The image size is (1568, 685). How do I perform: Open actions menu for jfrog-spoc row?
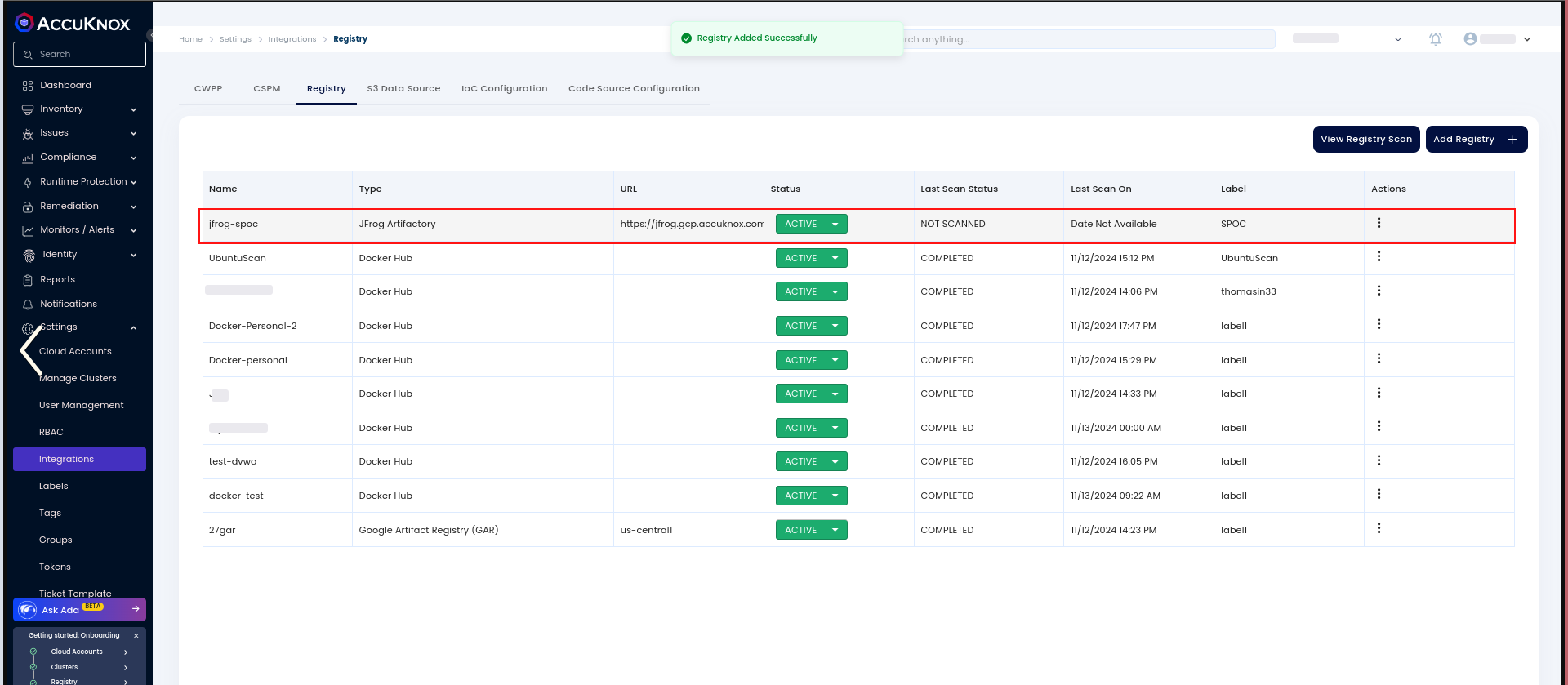tap(1379, 223)
